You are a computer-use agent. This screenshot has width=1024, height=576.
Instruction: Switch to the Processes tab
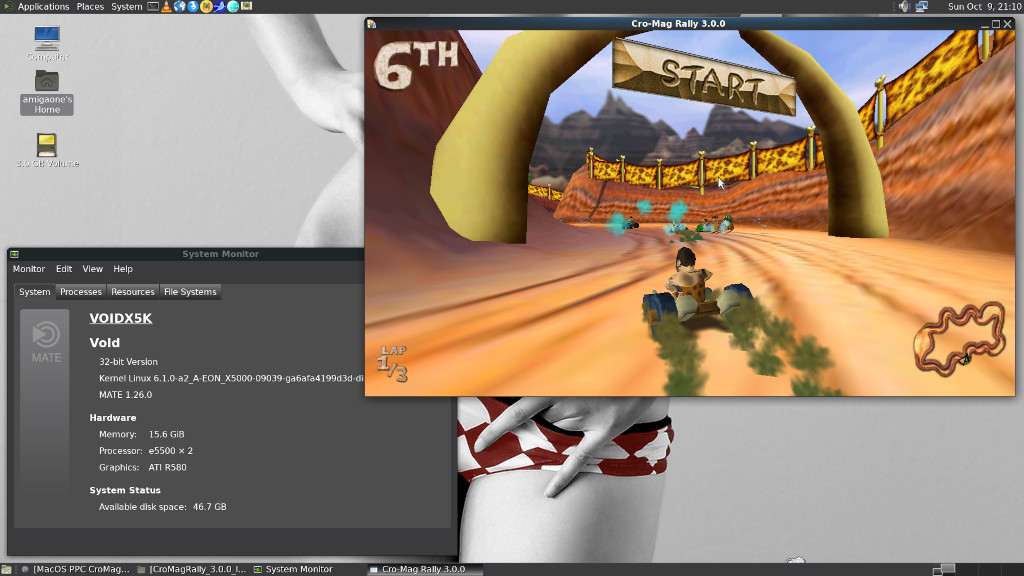tap(81, 292)
